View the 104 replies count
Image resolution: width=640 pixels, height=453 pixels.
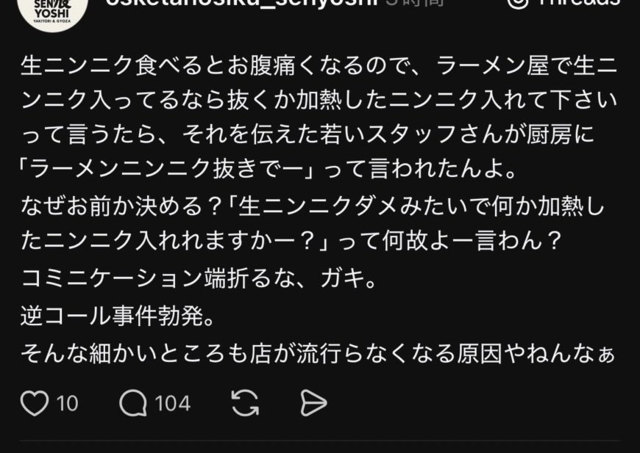tap(173, 404)
